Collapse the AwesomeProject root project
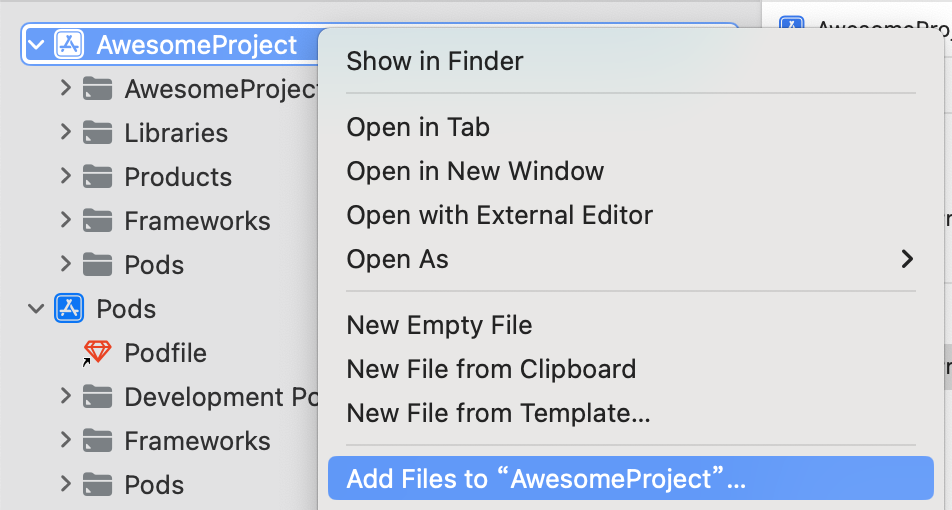Image resolution: width=952 pixels, height=510 pixels. (x=36, y=45)
